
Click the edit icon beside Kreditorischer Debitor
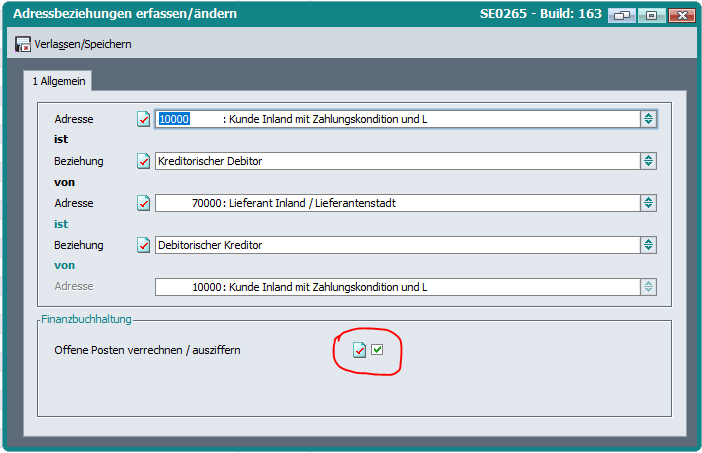pyautogui.click(x=144, y=161)
